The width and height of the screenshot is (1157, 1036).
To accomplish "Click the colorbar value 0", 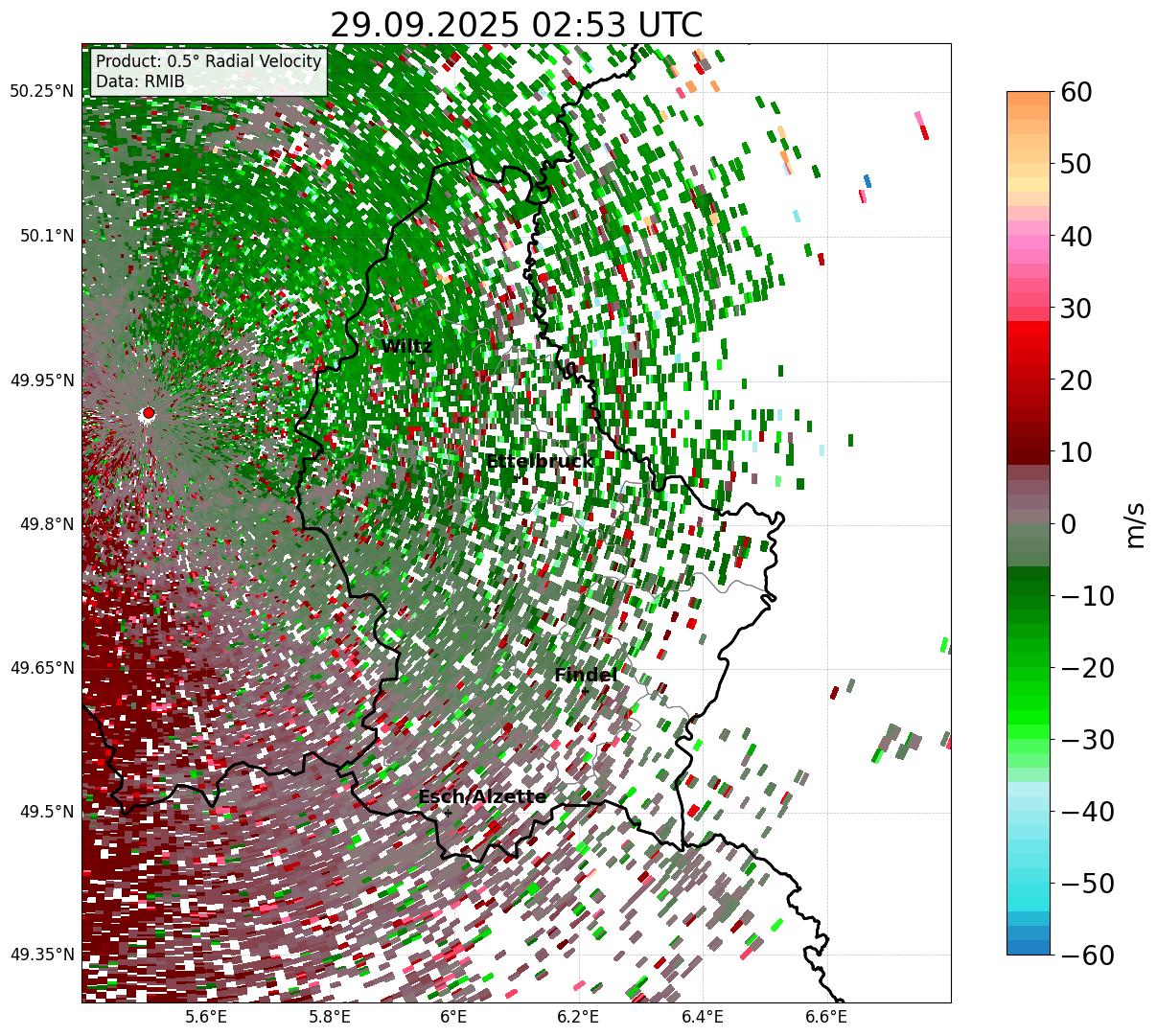I will point(1068,524).
